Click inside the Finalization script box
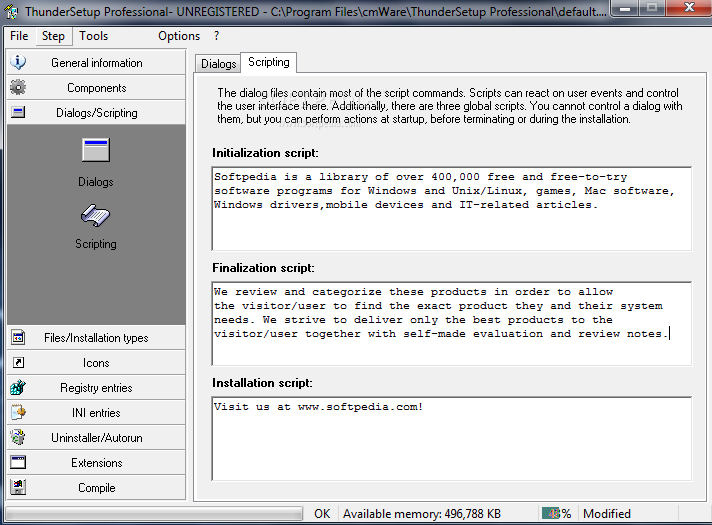Viewport: 712px width, 525px height. point(452,323)
